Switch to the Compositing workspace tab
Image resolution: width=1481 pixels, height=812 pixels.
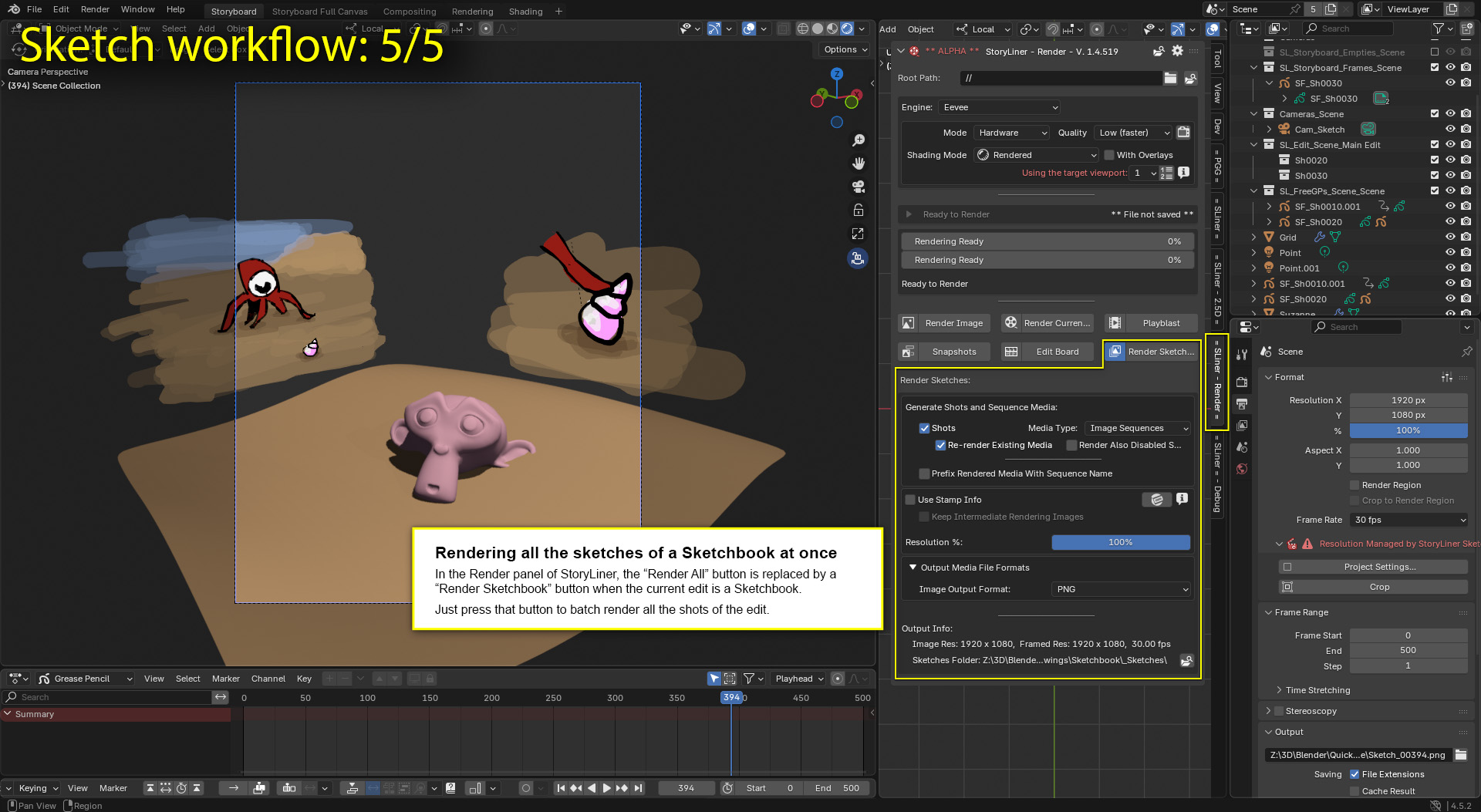[x=410, y=12]
